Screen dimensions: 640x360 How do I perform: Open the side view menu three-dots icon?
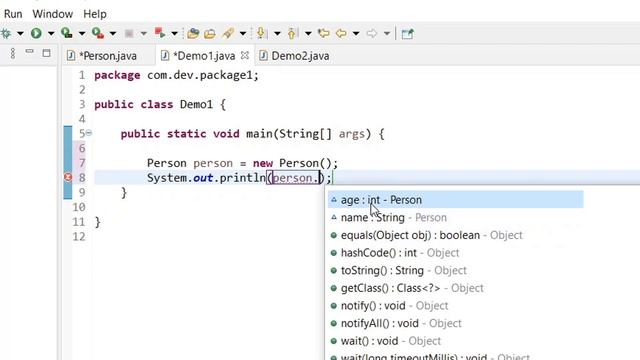coord(13,53)
